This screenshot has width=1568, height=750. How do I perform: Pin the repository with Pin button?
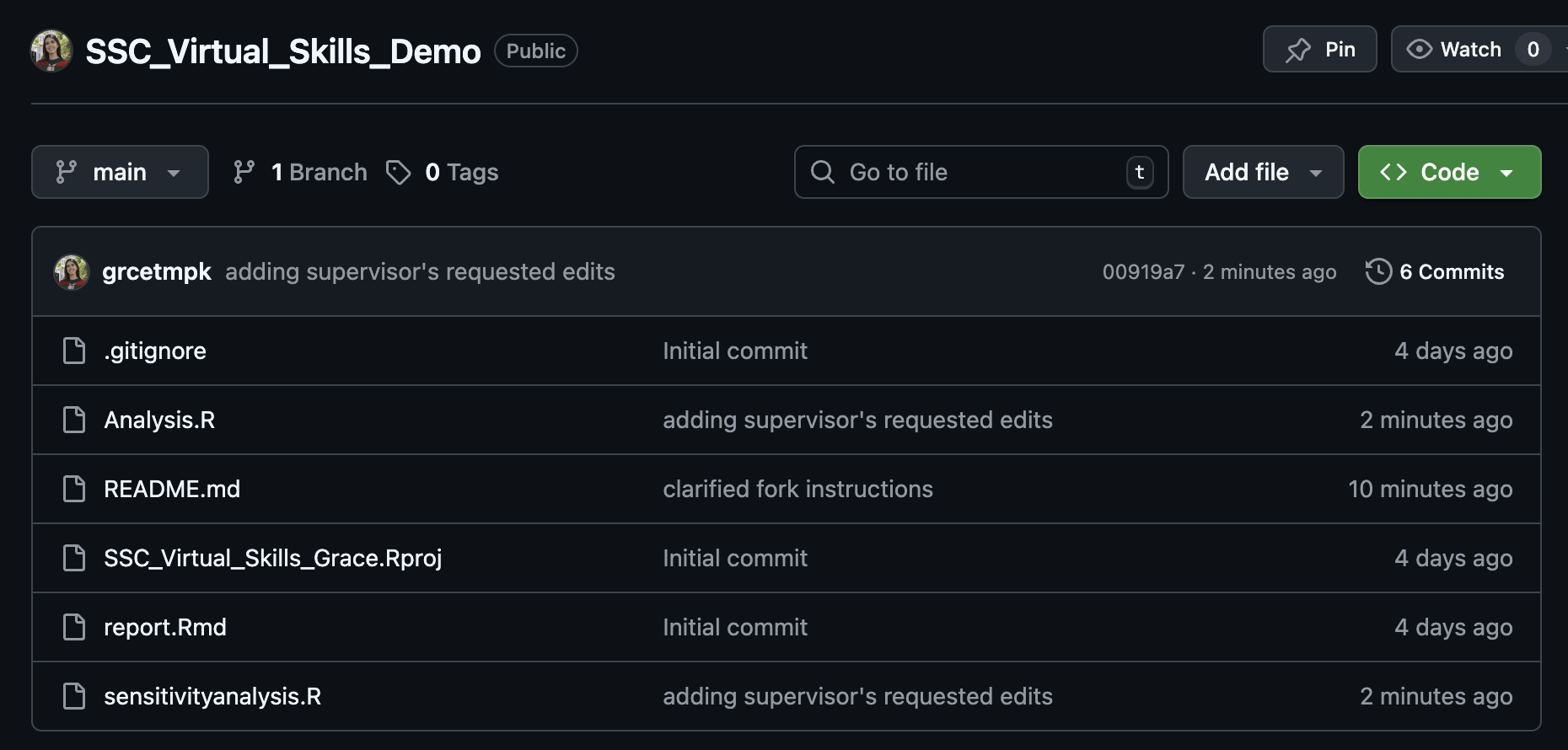[1319, 50]
